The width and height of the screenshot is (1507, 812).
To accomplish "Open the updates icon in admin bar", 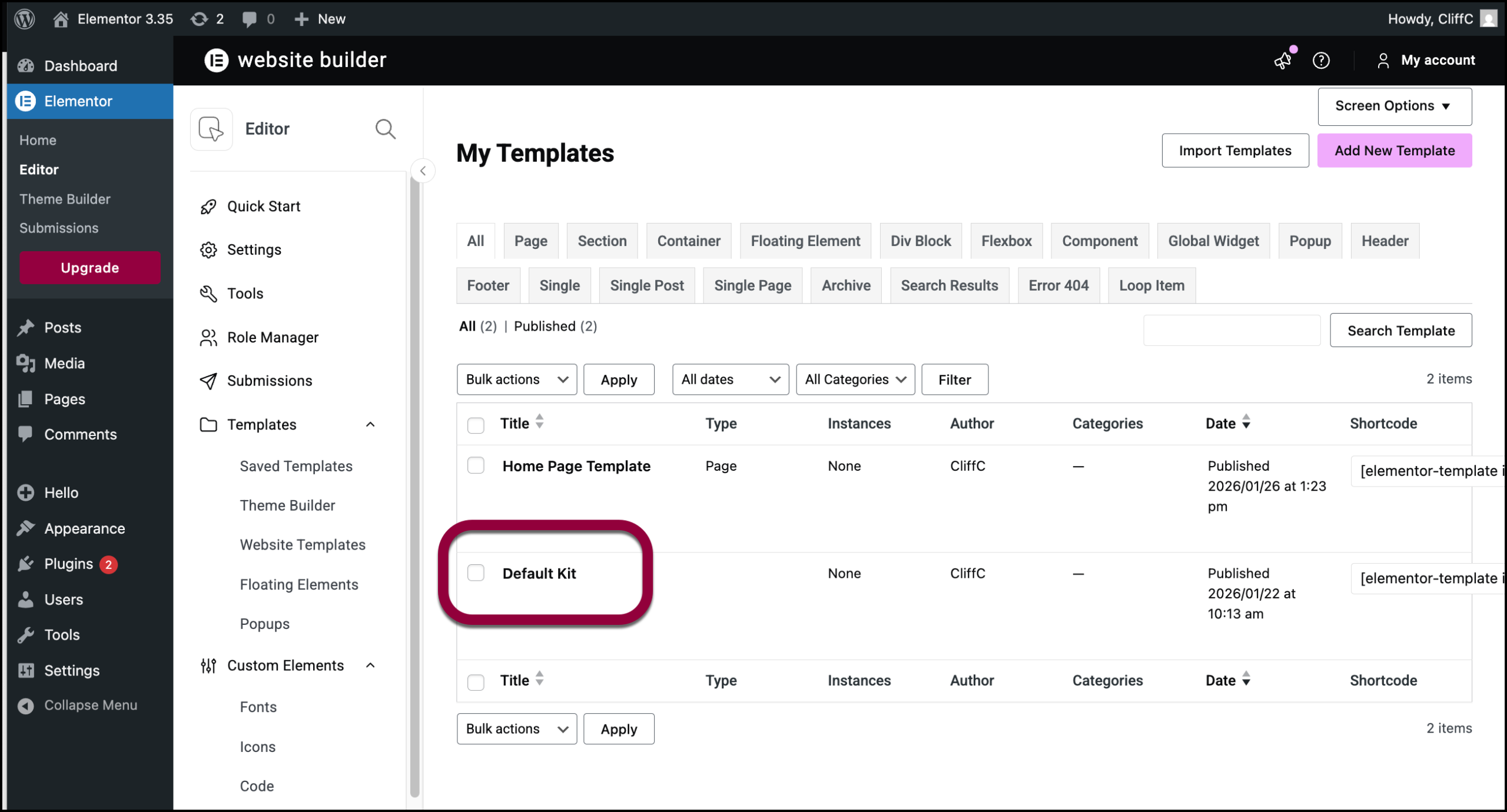I will pyautogui.click(x=200, y=19).
